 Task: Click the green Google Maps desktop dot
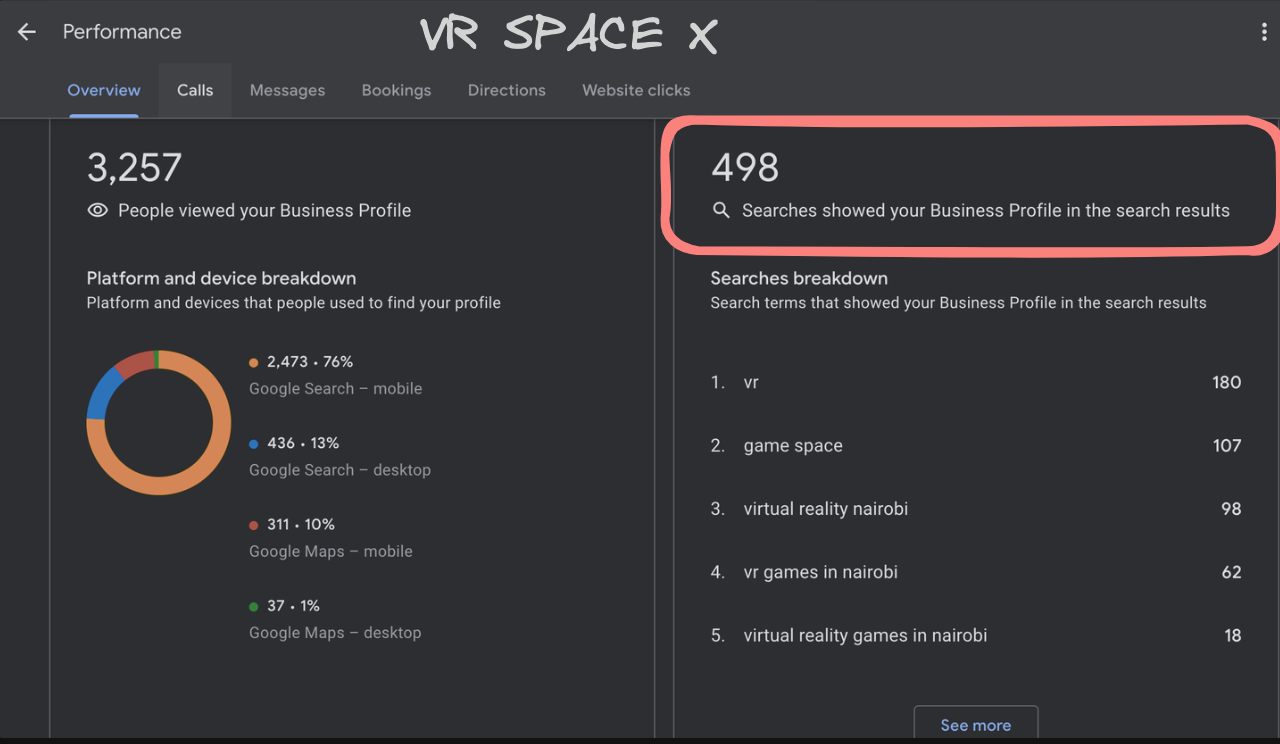click(254, 606)
